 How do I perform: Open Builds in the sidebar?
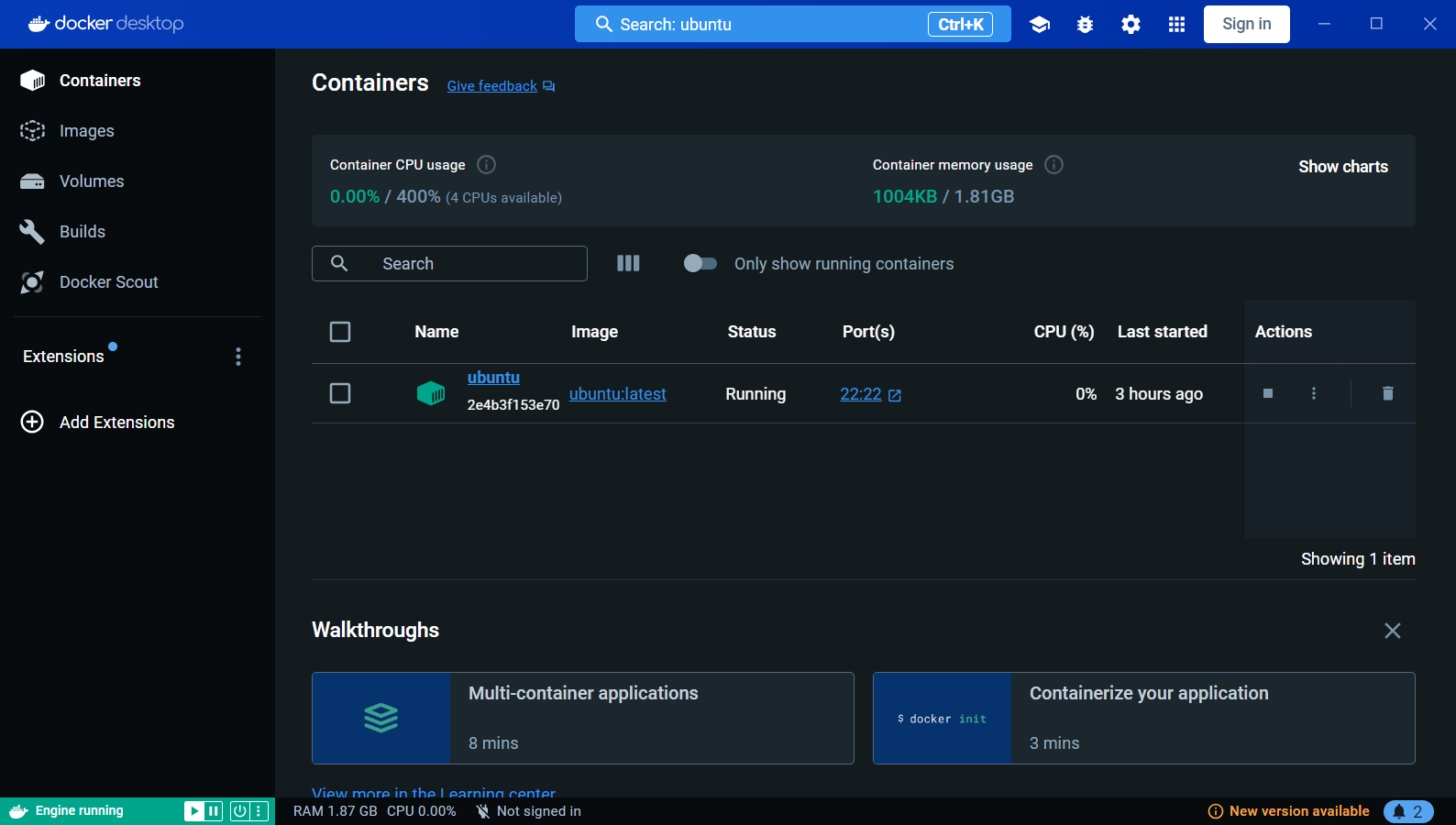coord(138,232)
